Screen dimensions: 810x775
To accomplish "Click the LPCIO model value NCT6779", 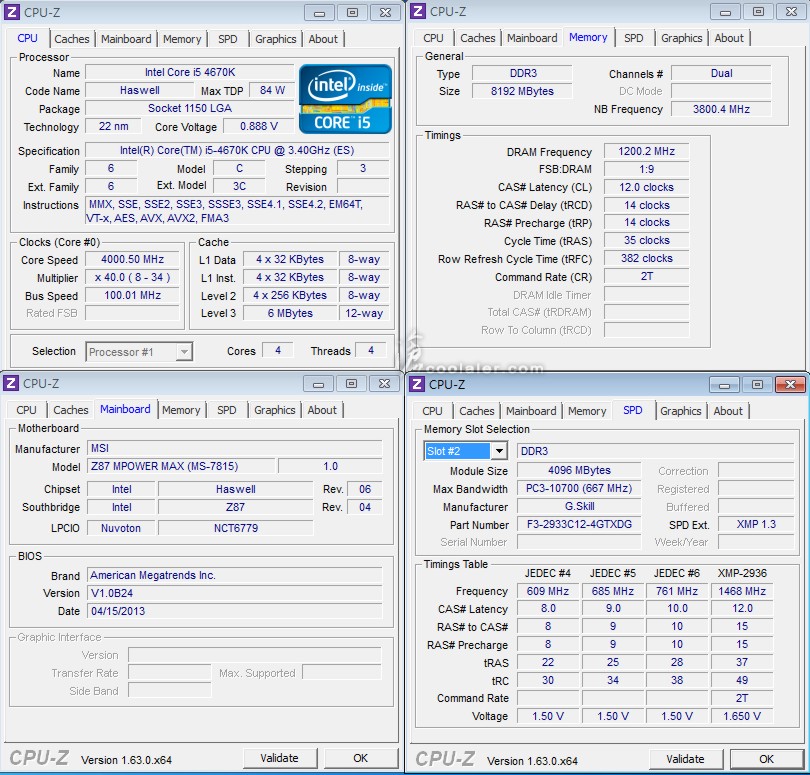I will click(236, 528).
